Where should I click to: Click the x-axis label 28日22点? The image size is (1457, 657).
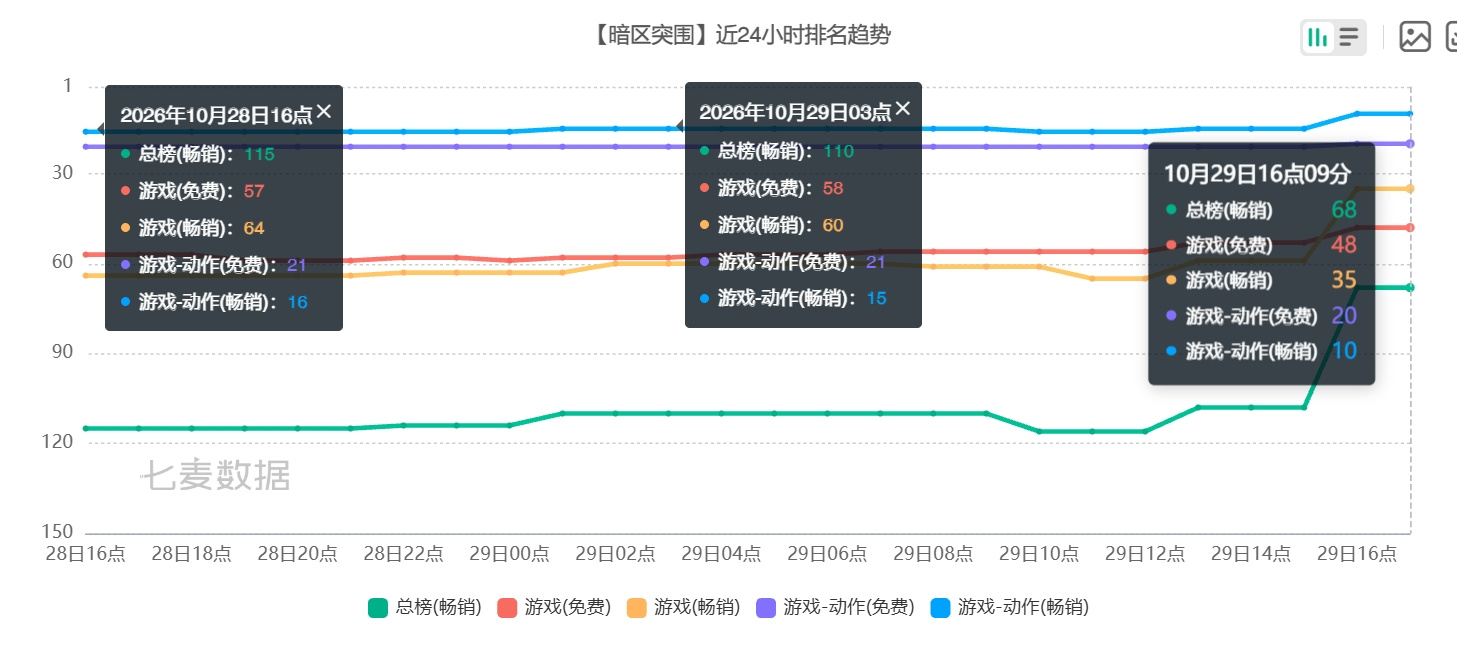coord(404,554)
